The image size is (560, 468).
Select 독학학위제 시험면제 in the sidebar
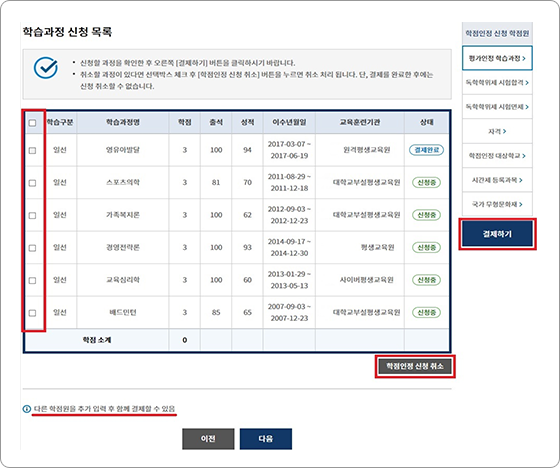[497, 107]
